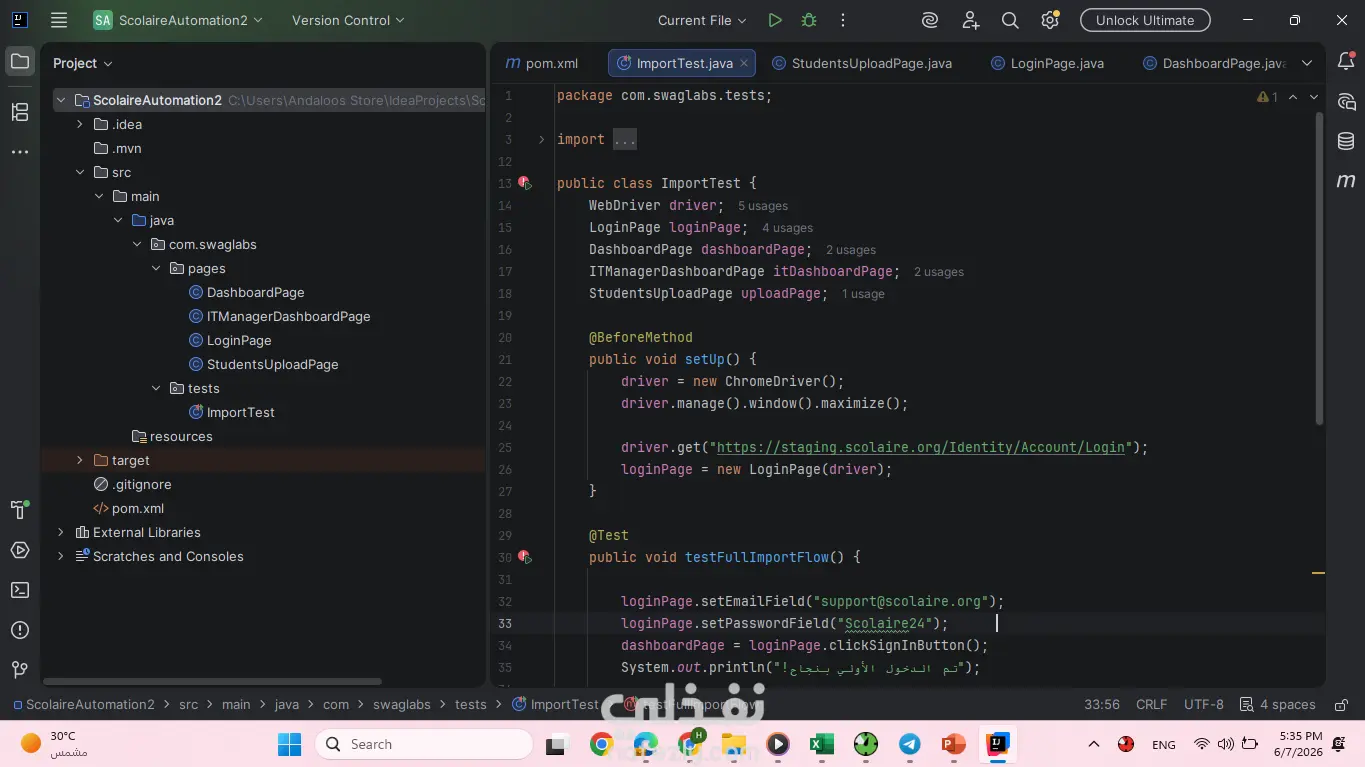The height and width of the screenshot is (767, 1365).
Task: Open the Services tool window icon
Action: 19,550
